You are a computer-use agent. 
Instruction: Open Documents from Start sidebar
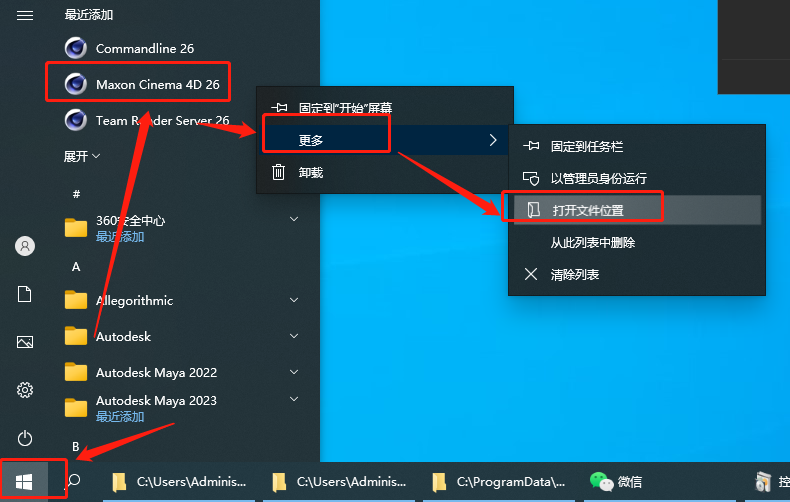25,294
